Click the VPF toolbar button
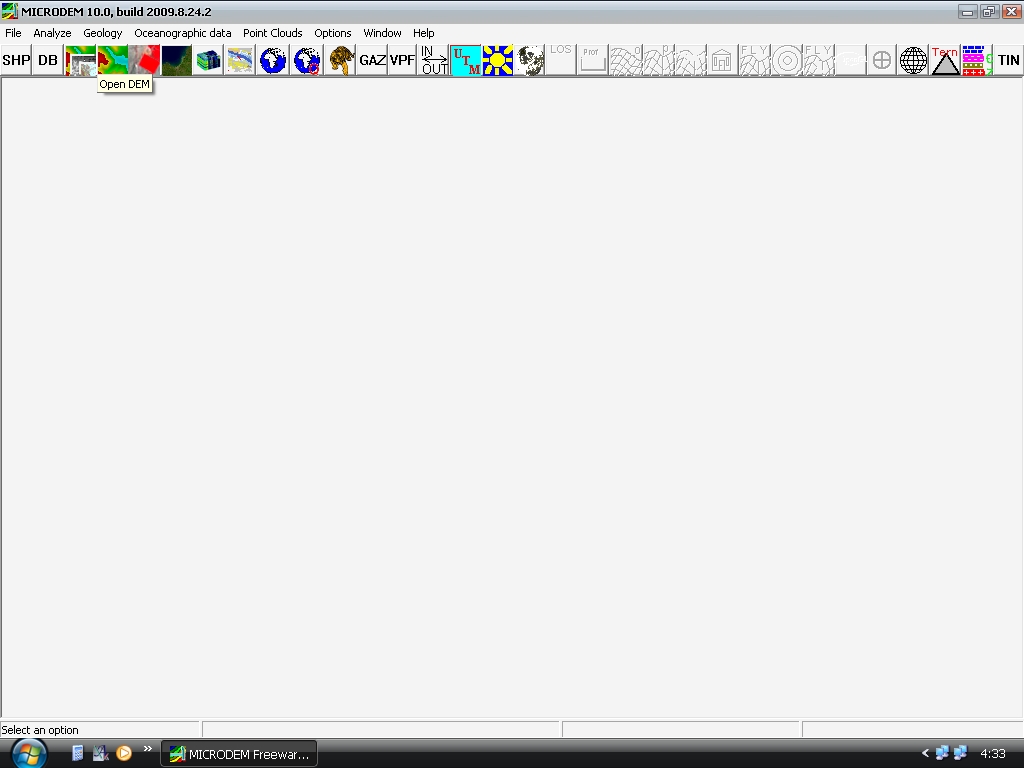 coord(402,60)
